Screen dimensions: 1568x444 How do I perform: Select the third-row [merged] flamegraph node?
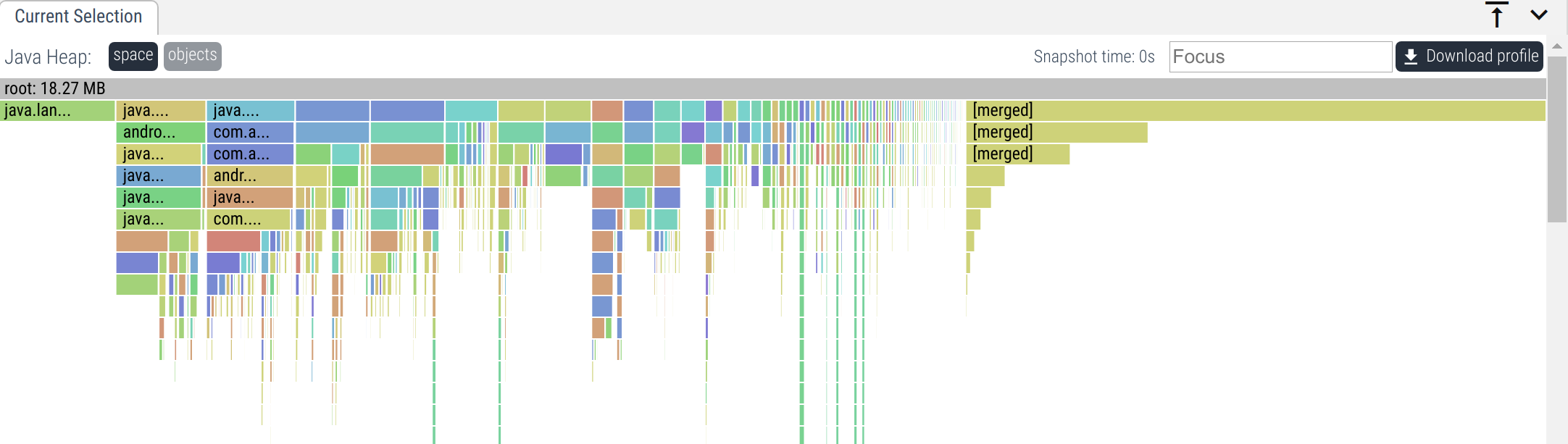pyautogui.click(x=1017, y=154)
